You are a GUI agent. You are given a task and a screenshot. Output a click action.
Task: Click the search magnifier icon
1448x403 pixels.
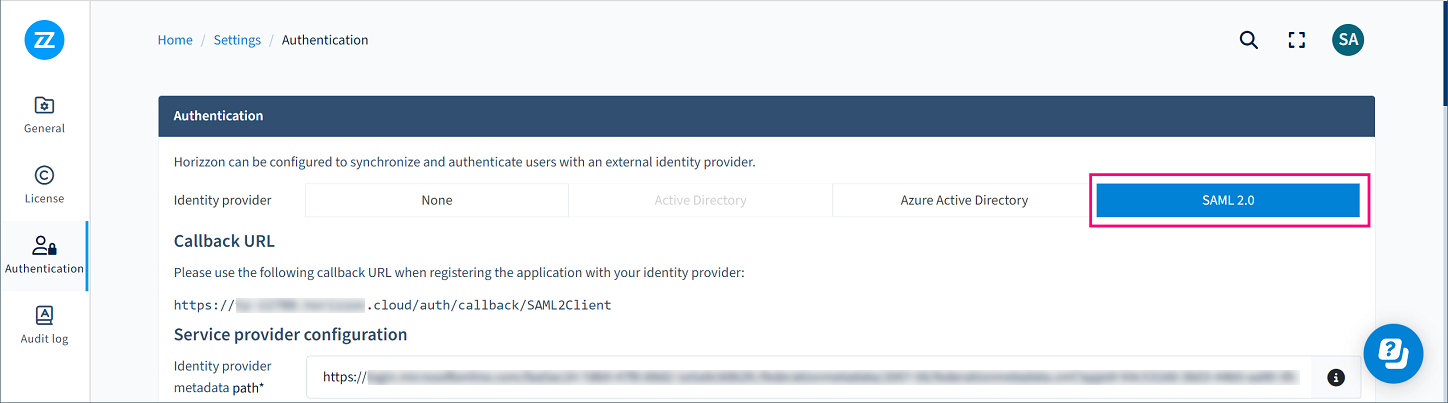[1248, 40]
